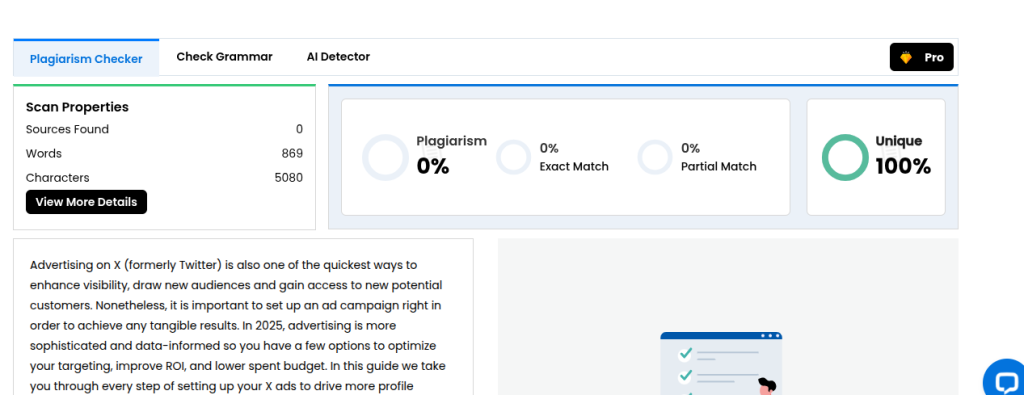Click the diamond icon in the Pro button
1024x395 pixels.
(x=906, y=57)
